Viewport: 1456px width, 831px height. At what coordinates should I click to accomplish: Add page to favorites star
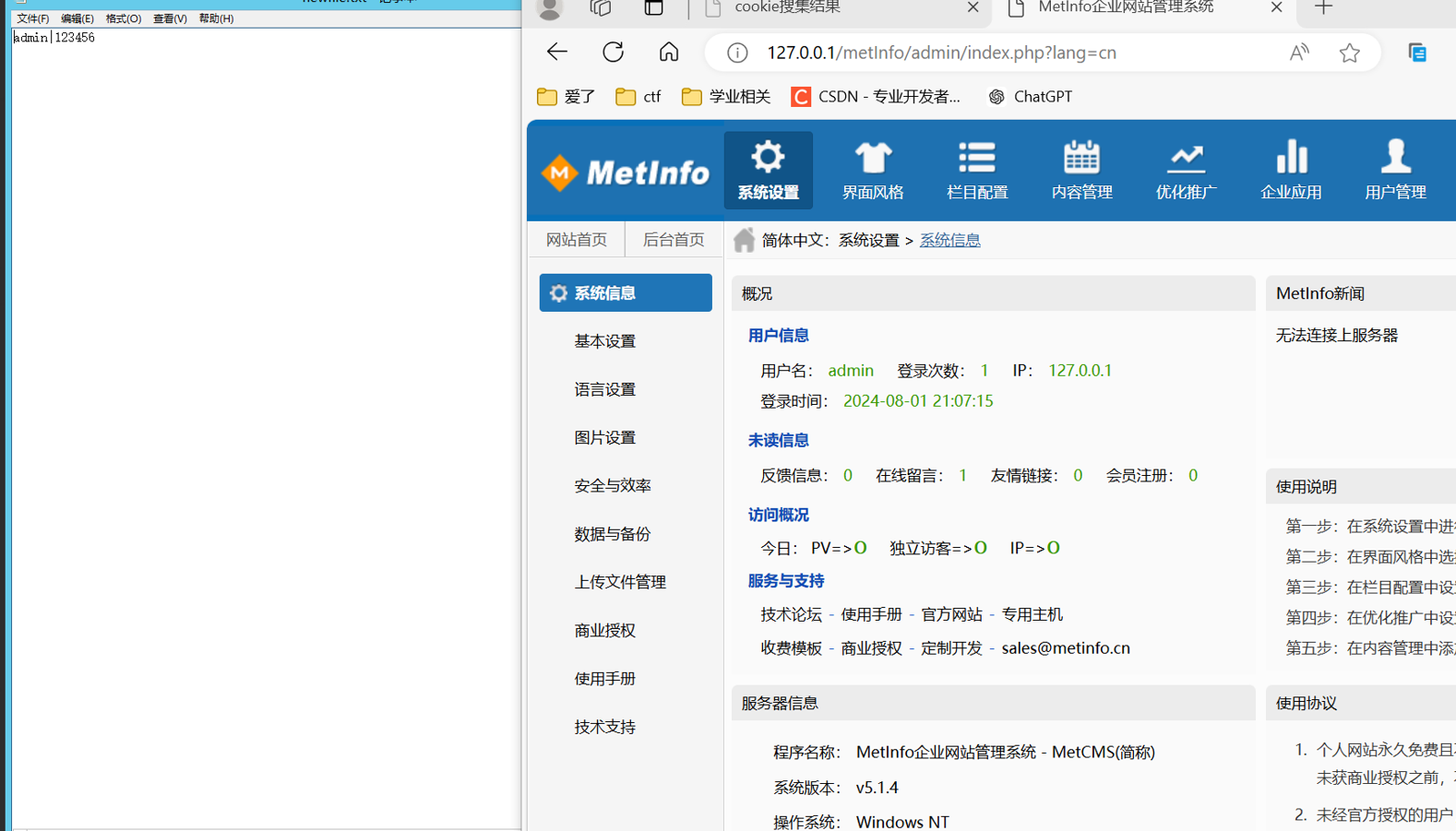pos(1350,53)
